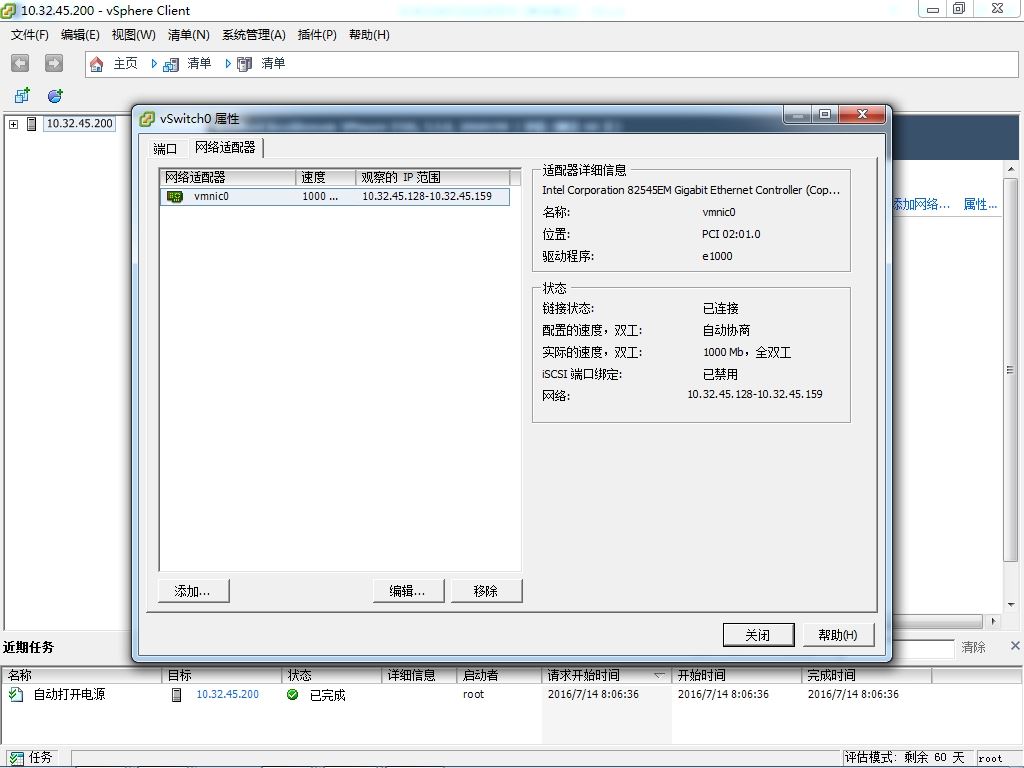Click the 编辑... button

[408, 591]
